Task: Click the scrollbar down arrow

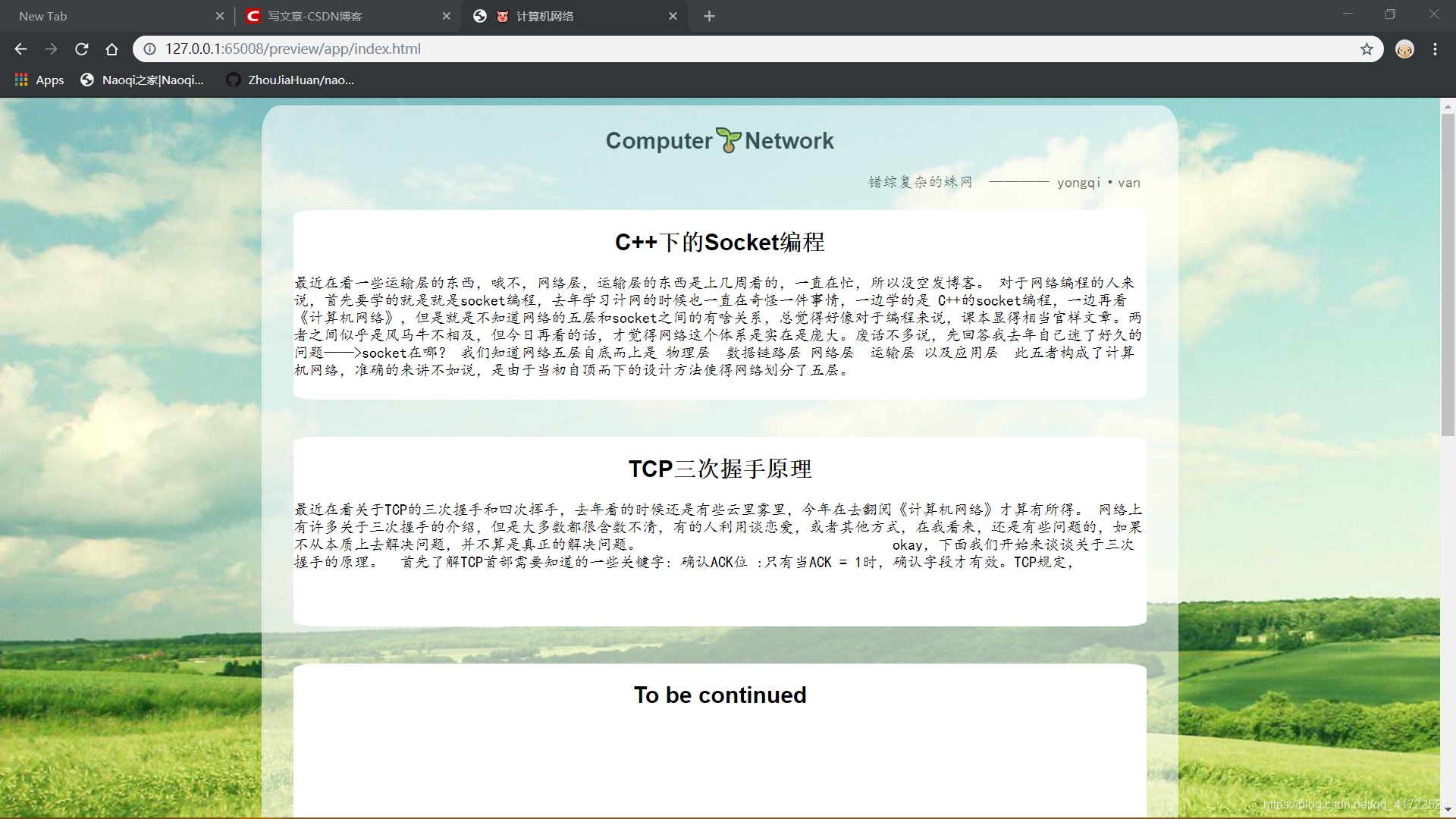Action: (x=1448, y=810)
